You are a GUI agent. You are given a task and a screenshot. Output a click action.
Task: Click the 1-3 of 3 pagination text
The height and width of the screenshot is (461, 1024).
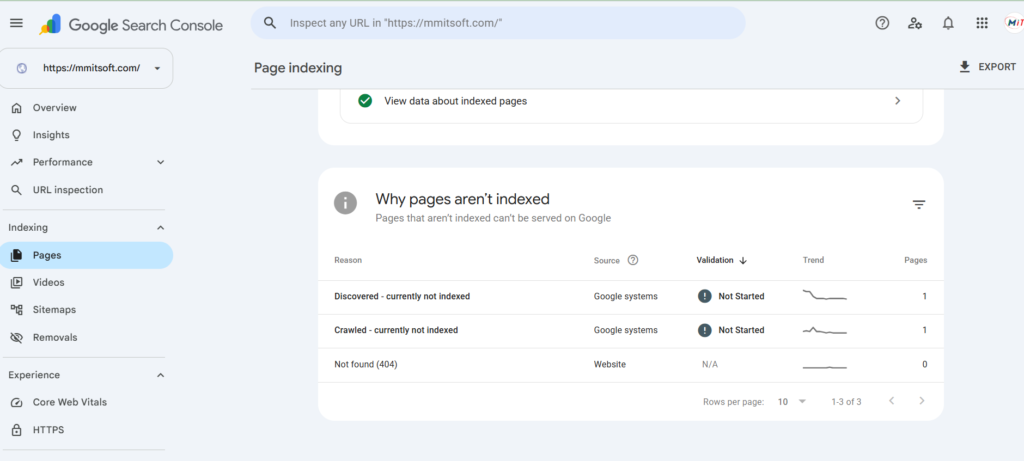(846, 402)
